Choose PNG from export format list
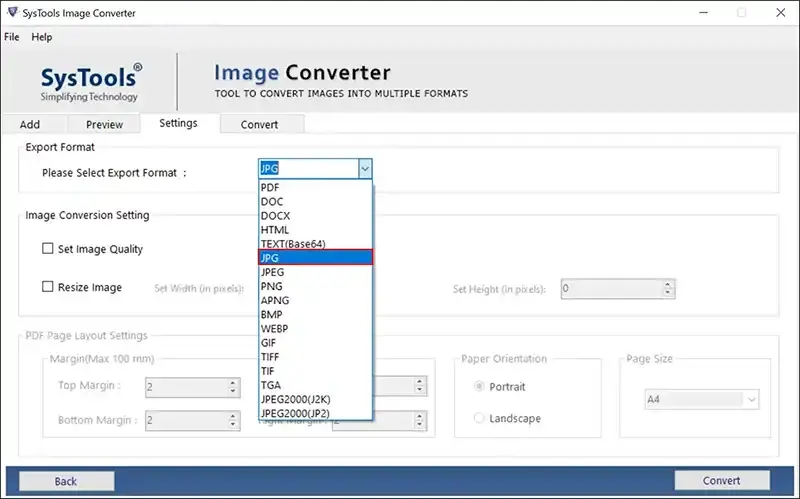This screenshot has width=800, height=499. point(315,286)
